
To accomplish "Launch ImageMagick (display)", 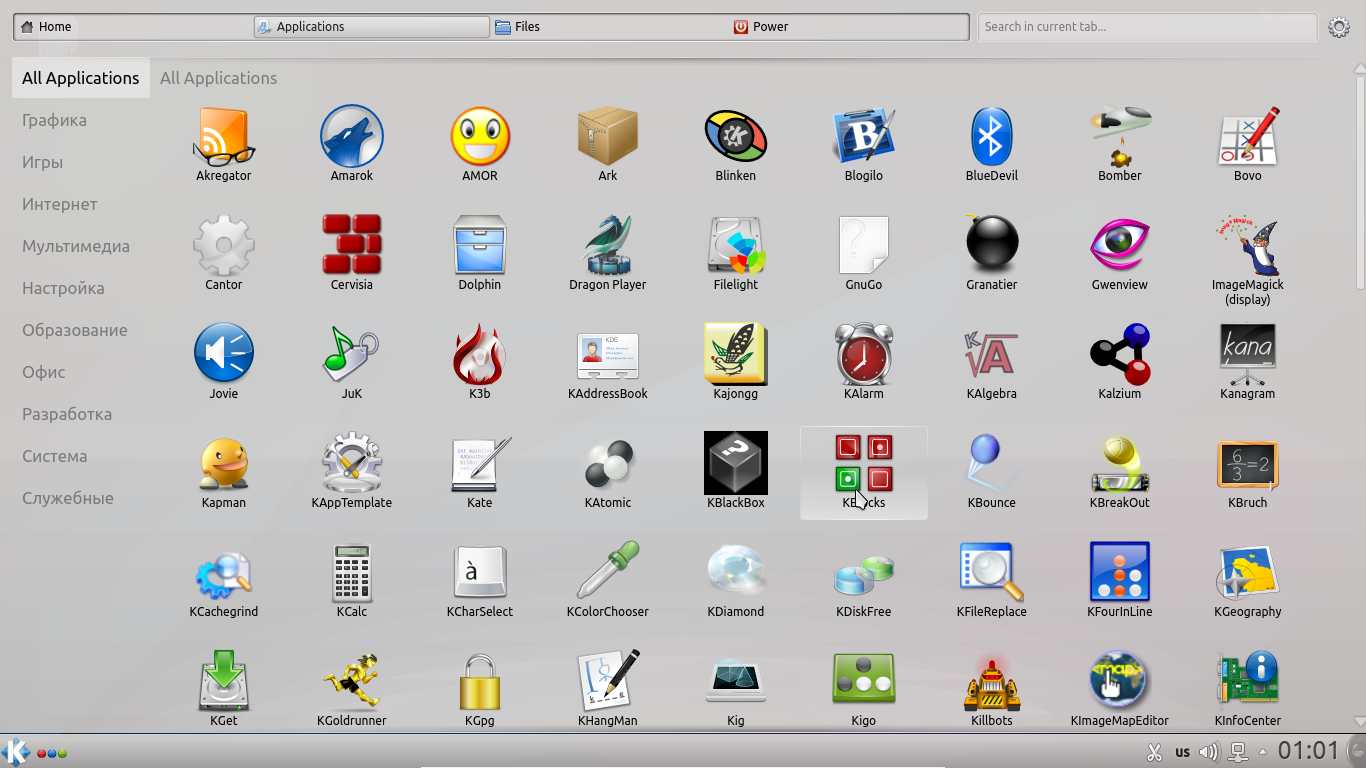I will pos(1248,260).
